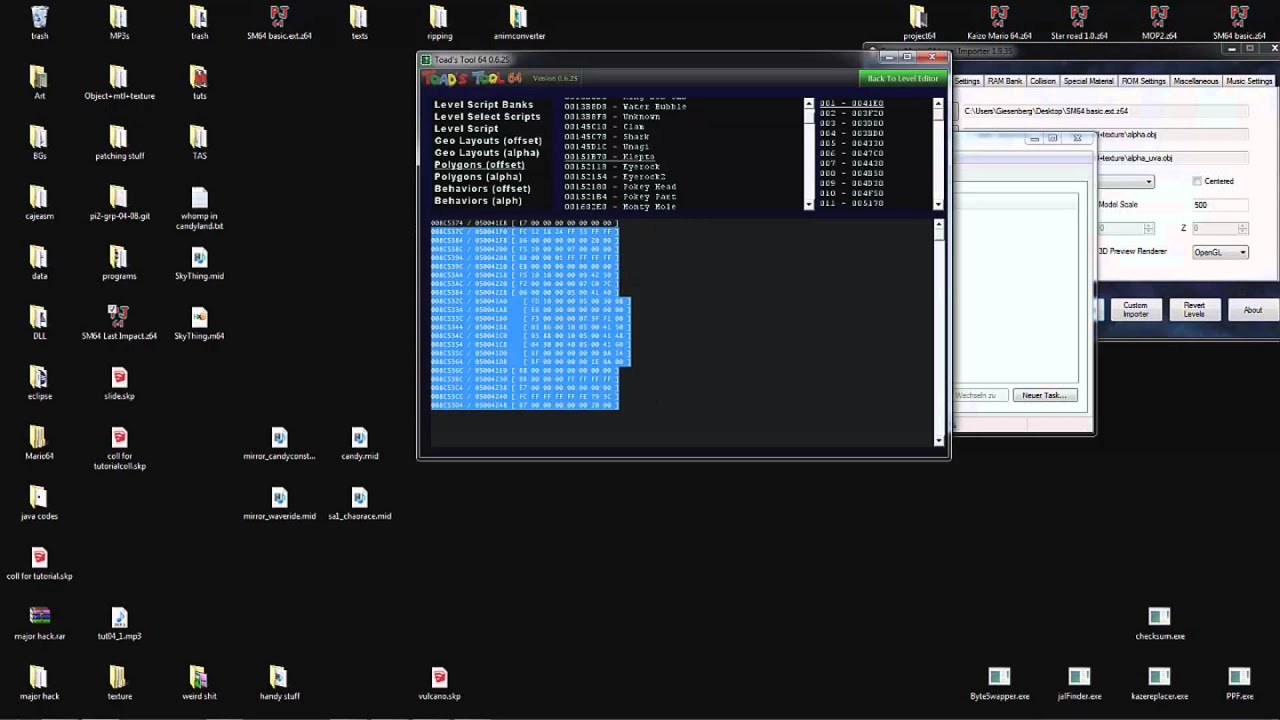Viewport: 1280px width, 720px height.
Task: Open the MP3s folder icon
Action: pos(119,17)
